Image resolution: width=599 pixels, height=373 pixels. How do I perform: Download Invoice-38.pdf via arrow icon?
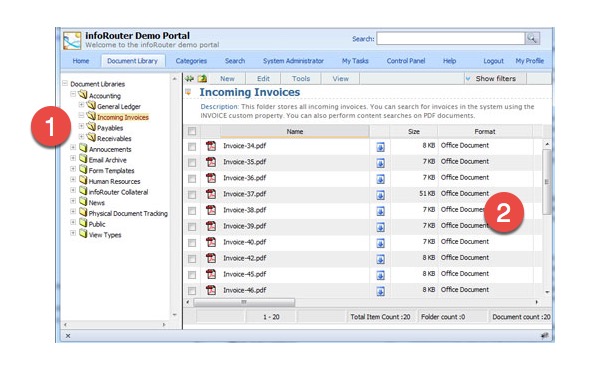tap(380, 211)
